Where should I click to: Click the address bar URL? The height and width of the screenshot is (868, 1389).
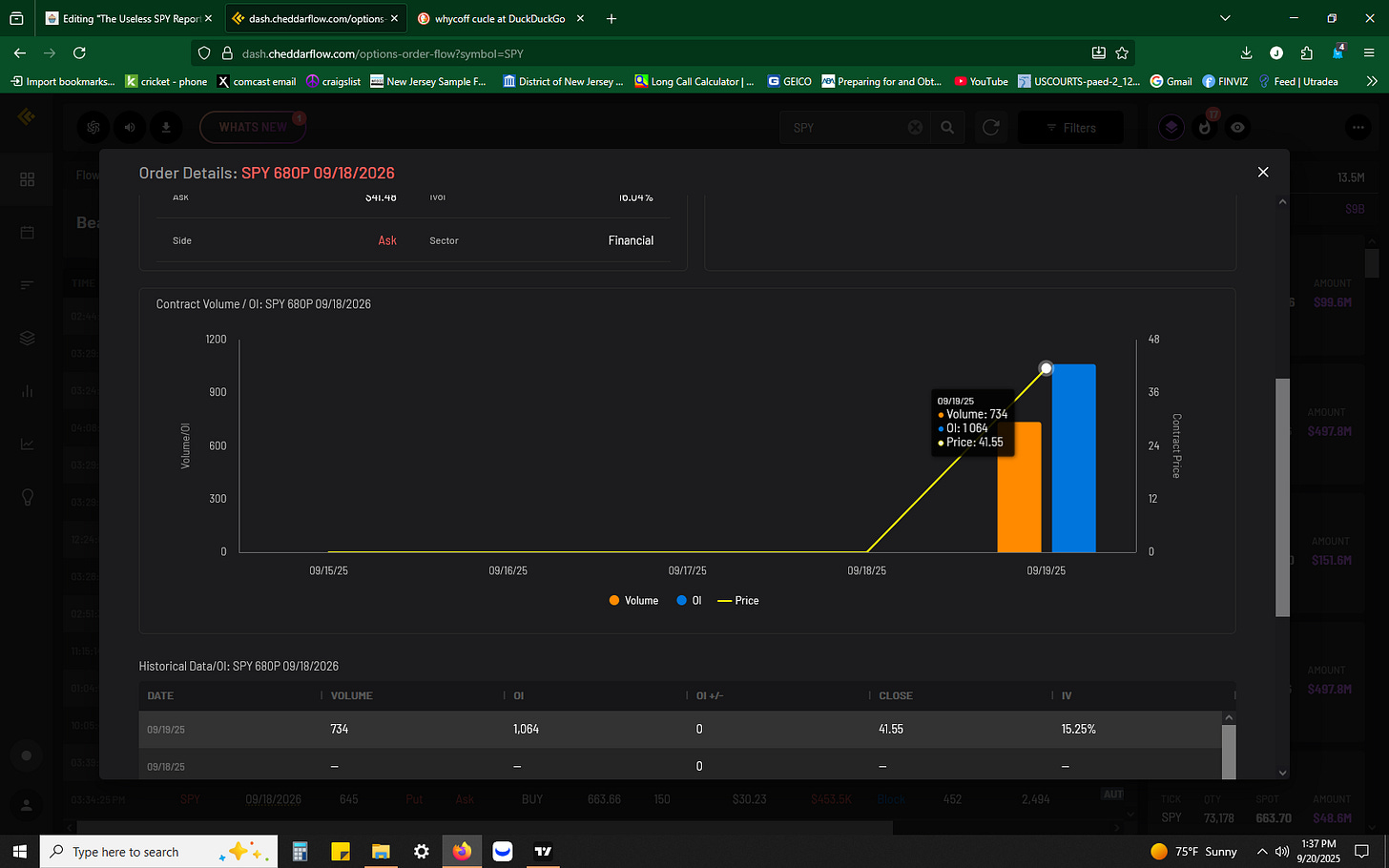383,53
